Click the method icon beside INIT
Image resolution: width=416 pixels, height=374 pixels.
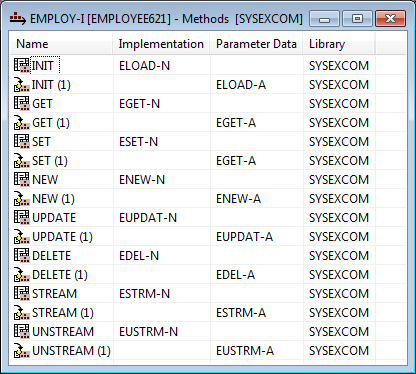coord(22,65)
